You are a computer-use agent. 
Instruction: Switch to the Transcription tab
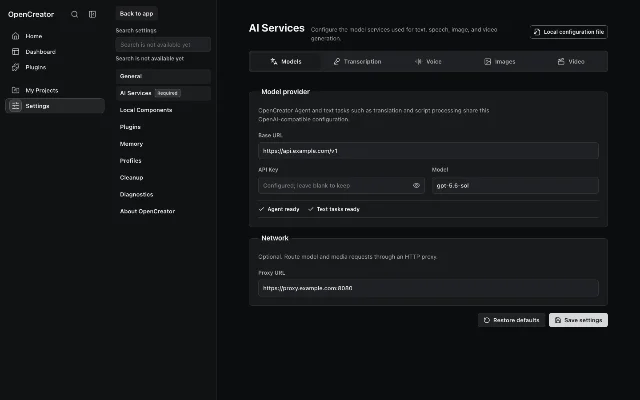357,61
